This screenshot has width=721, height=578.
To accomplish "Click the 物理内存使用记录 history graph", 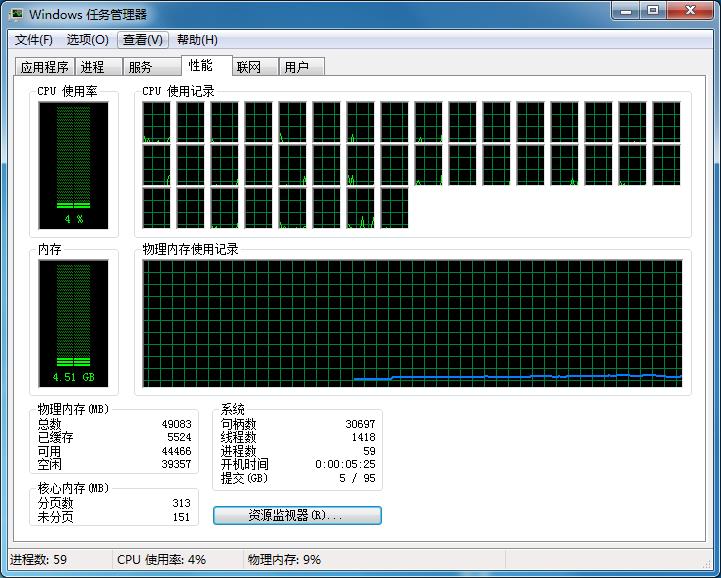I will click(412, 323).
